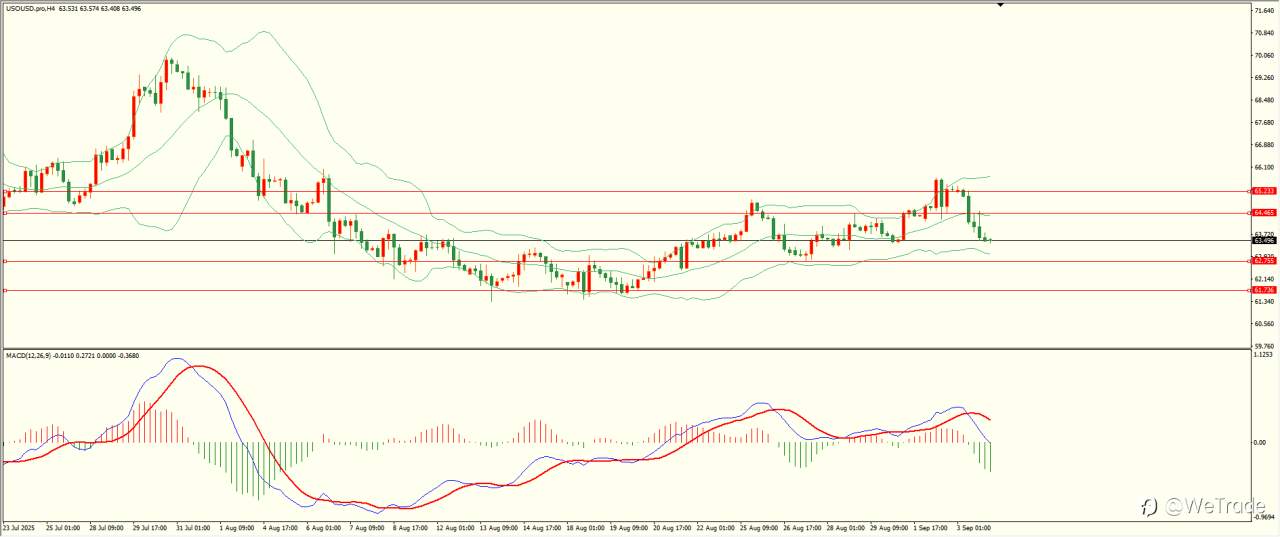Click the 8 Aug 17:00 time label
The height and width of the screenshot is (537, 1280).
[413, 526]
